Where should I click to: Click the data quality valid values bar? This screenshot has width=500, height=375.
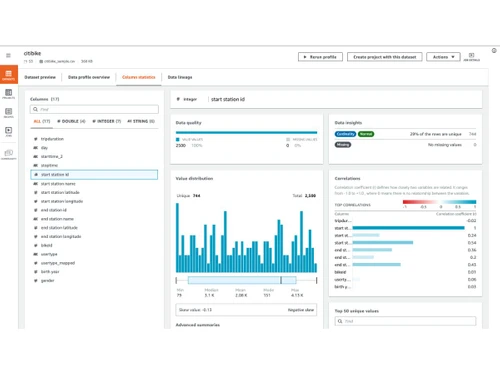[x=246, y=132]
